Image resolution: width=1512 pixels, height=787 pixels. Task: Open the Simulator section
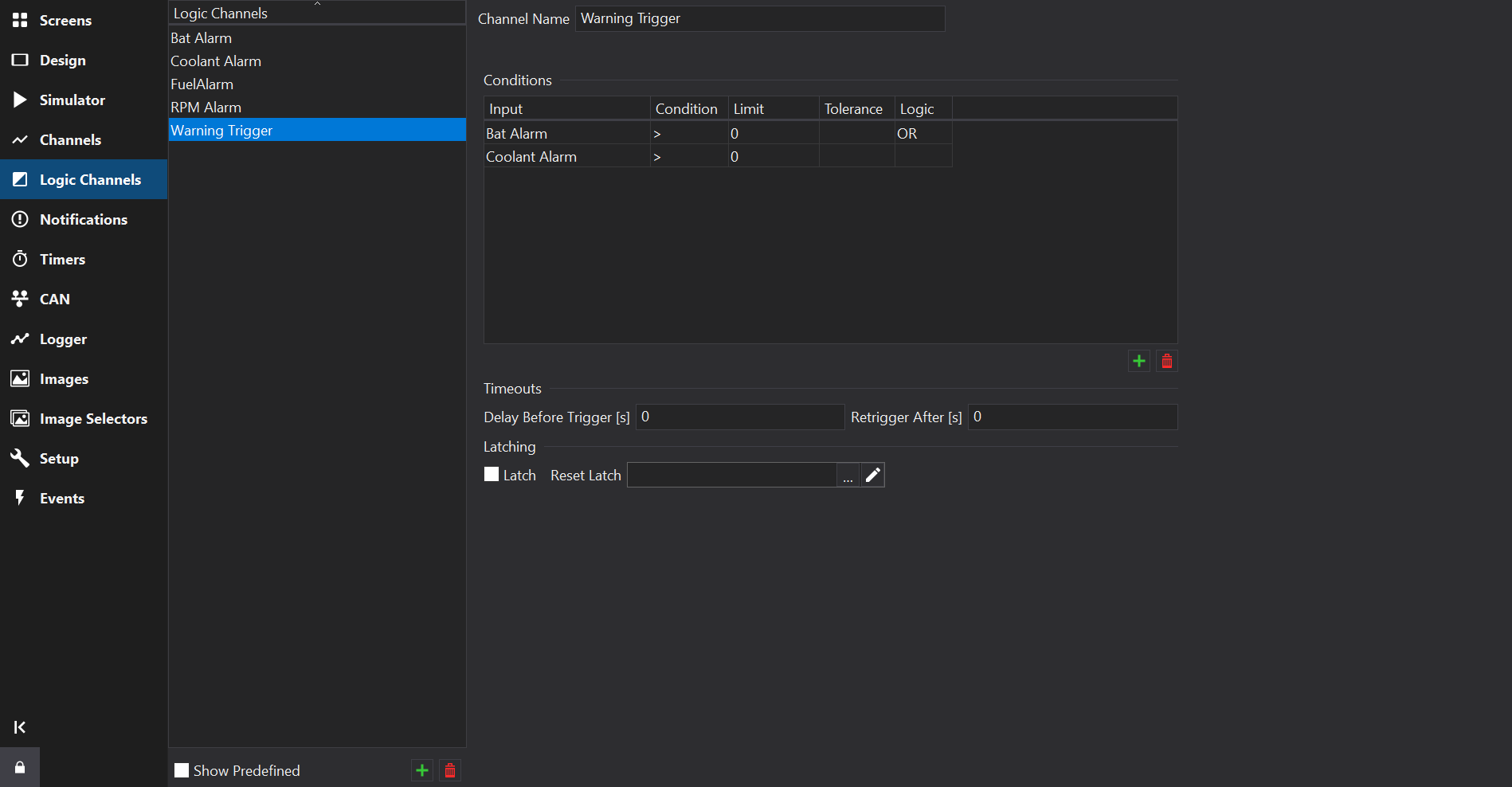point(72,100)
